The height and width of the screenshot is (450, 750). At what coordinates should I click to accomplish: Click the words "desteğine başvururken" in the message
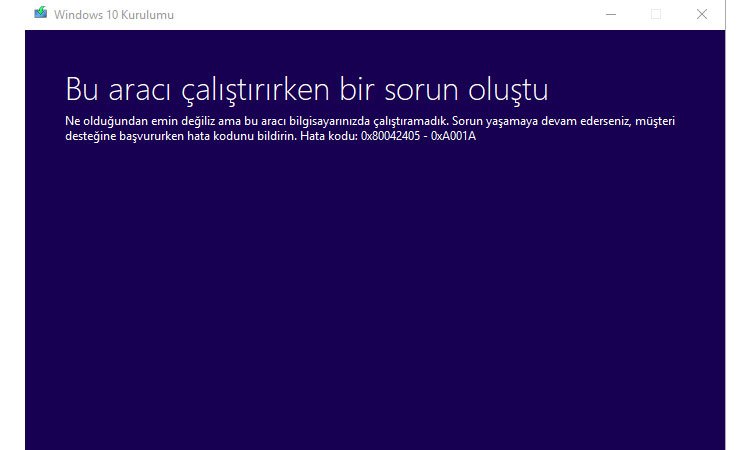pos(122,135)
